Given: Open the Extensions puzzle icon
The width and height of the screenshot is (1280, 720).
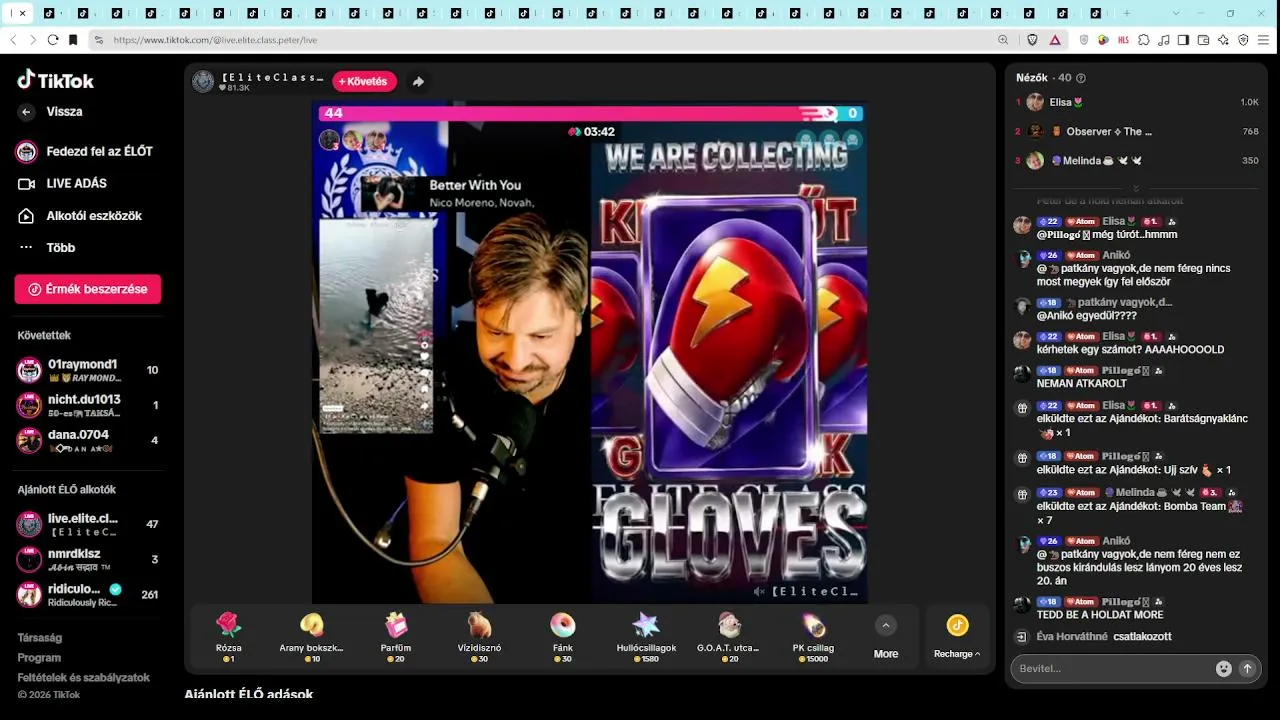Looking at the screenshot, I should (x=1144, y=40).
